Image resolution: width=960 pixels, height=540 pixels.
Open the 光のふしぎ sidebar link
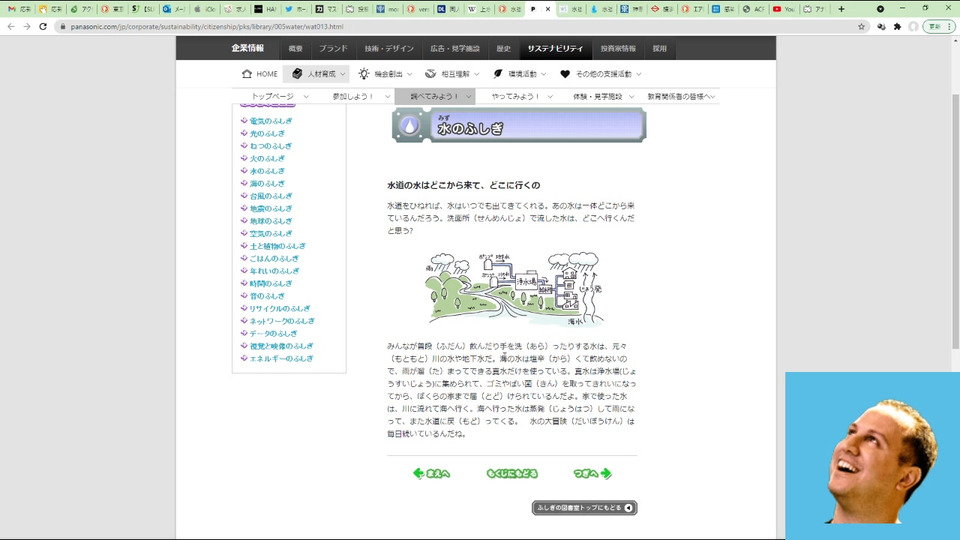[267, 133]
